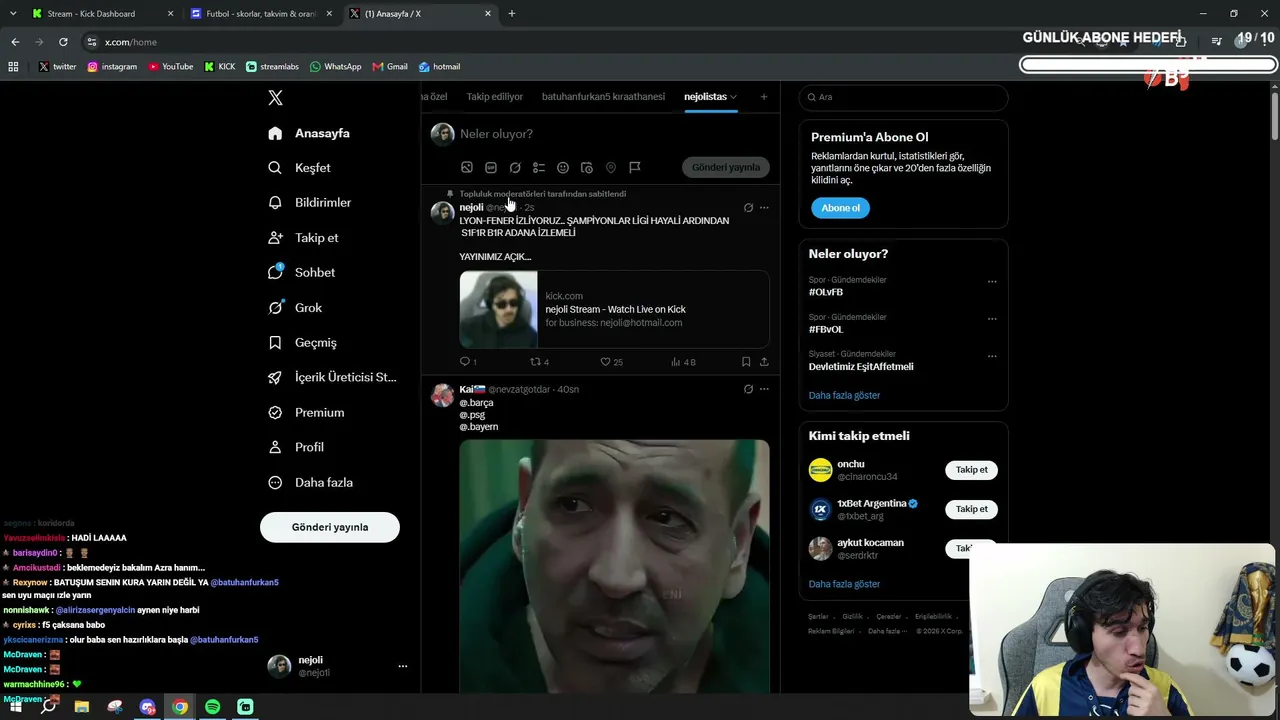
Task: Show more trends via Daha fazla göster
Action: [844, 395]
